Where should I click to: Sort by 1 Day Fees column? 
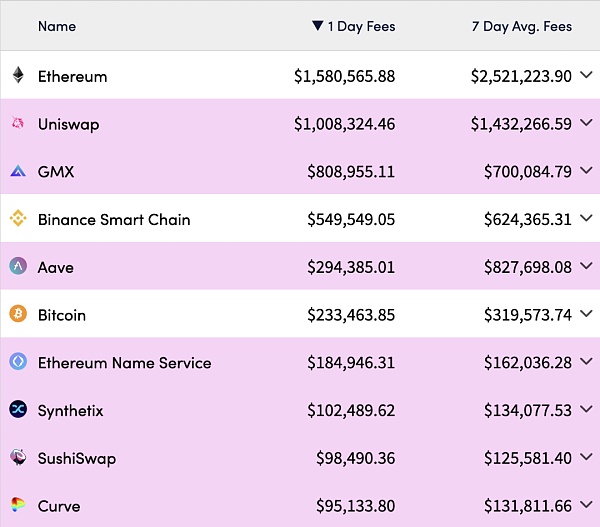click(x=353, y=26)
